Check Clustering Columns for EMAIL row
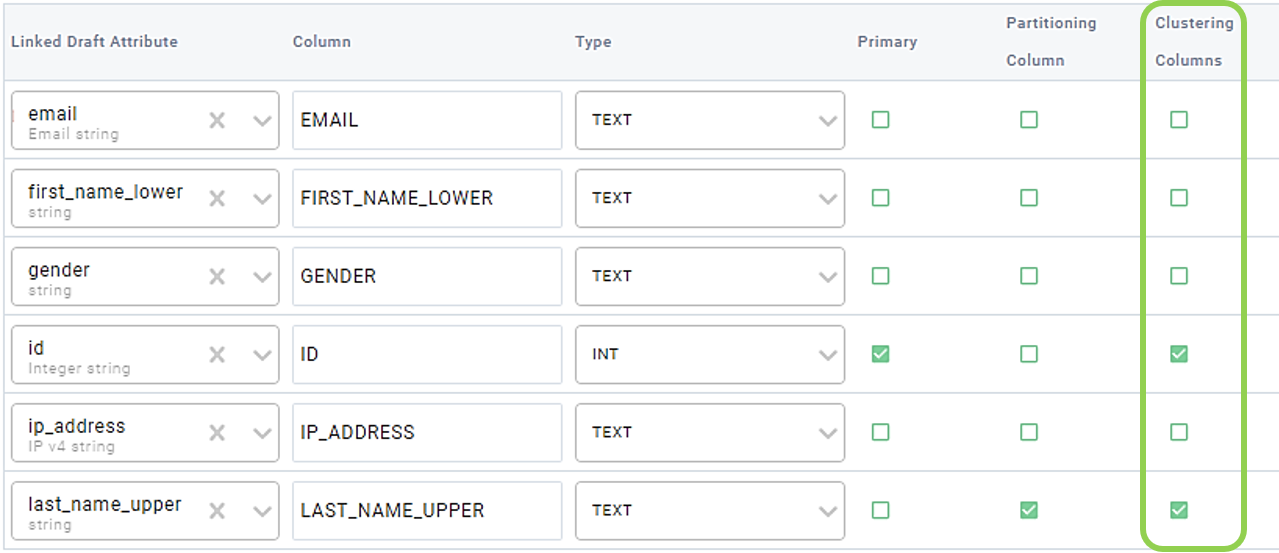 coord(1179,120)
